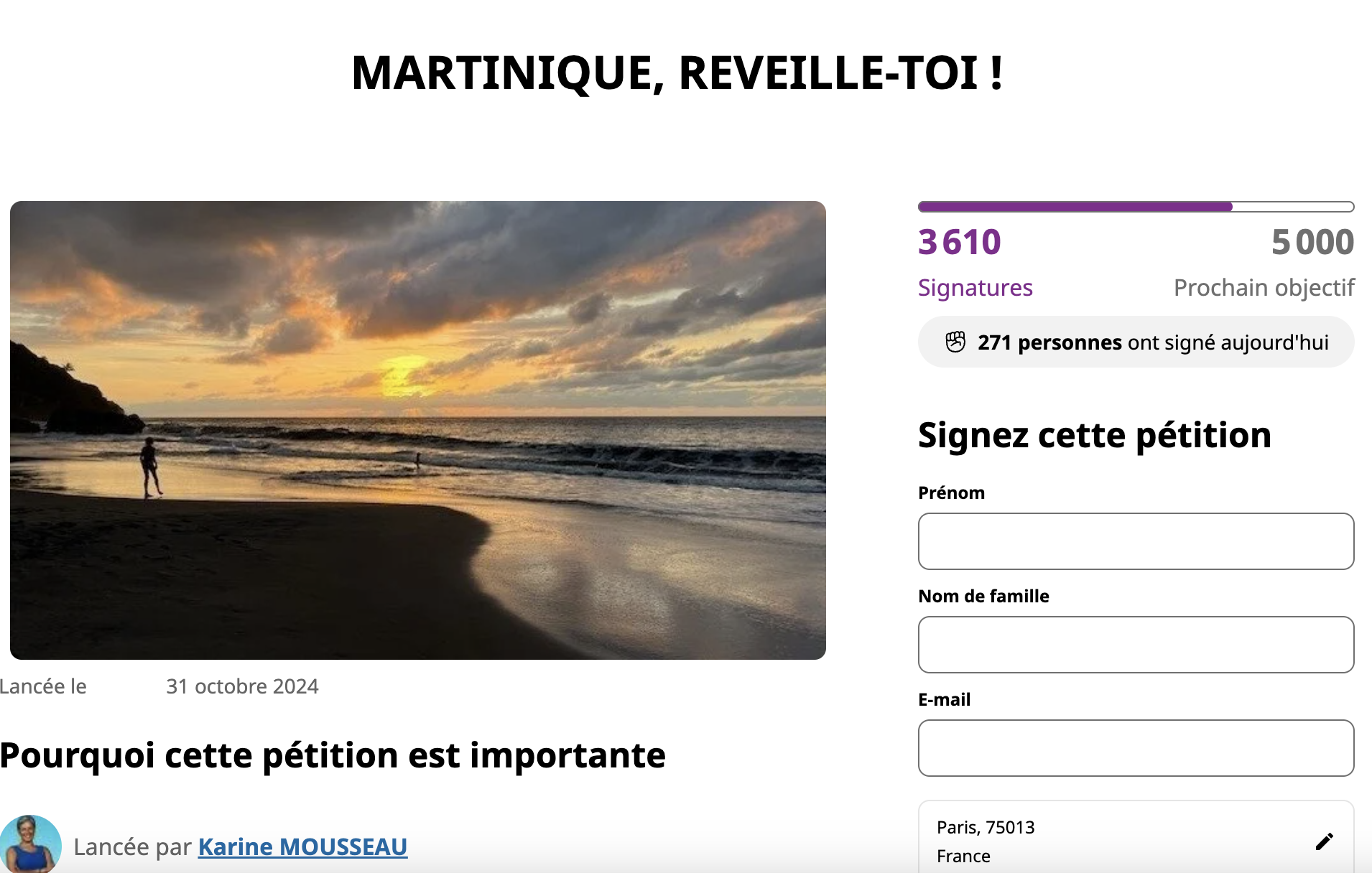This screenshot has height=873, width=1372.
Task: Click the MARTINIQUE, REVEILLE-TOI ! title
Action: click(x=677, y=73)
